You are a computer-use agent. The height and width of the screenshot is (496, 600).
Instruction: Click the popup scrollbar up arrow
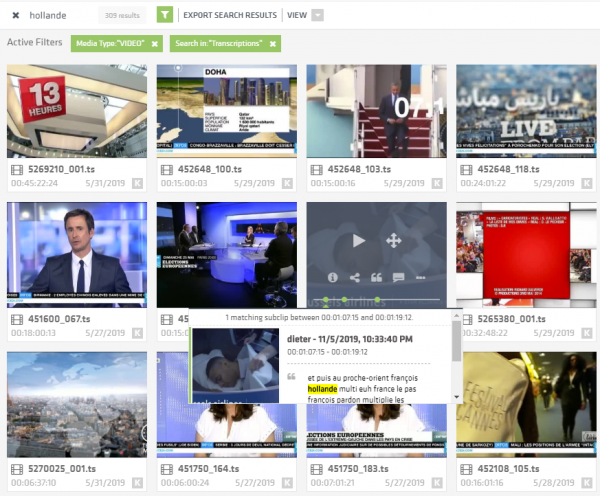[x=456, y=316]
